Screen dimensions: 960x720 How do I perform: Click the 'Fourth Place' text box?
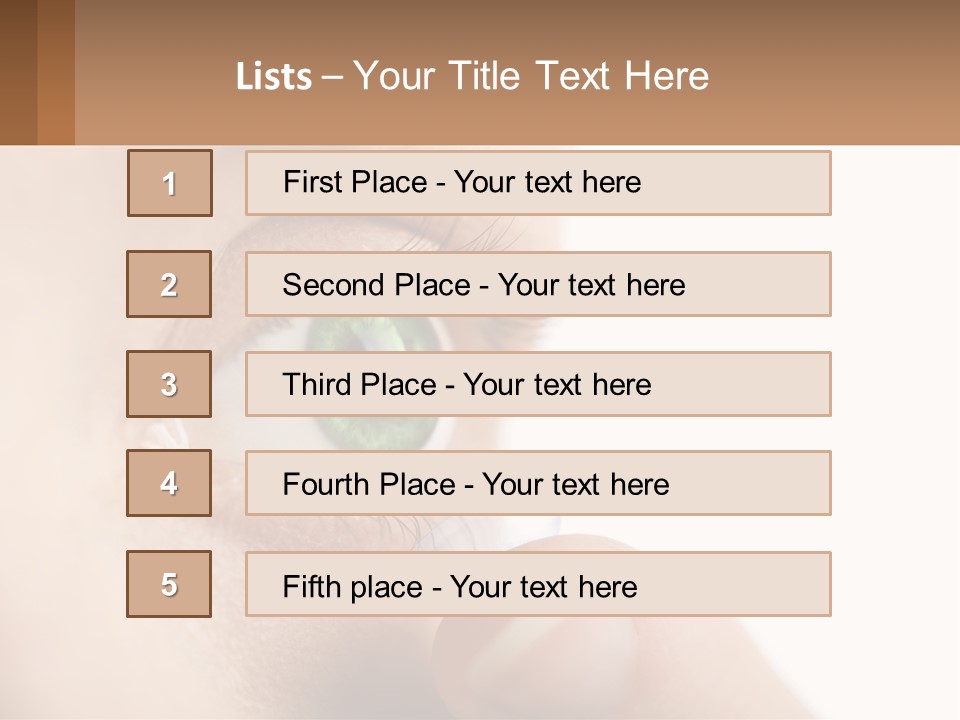point(538,483)
